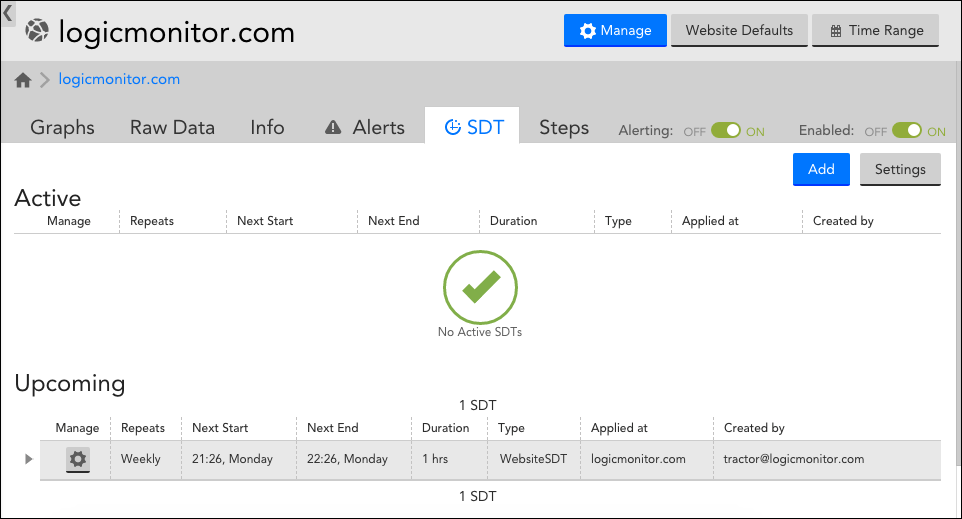This screenshot has width=962, height=519.
Task: Sort by Next Start column in Upcoming
Action: 220,428
